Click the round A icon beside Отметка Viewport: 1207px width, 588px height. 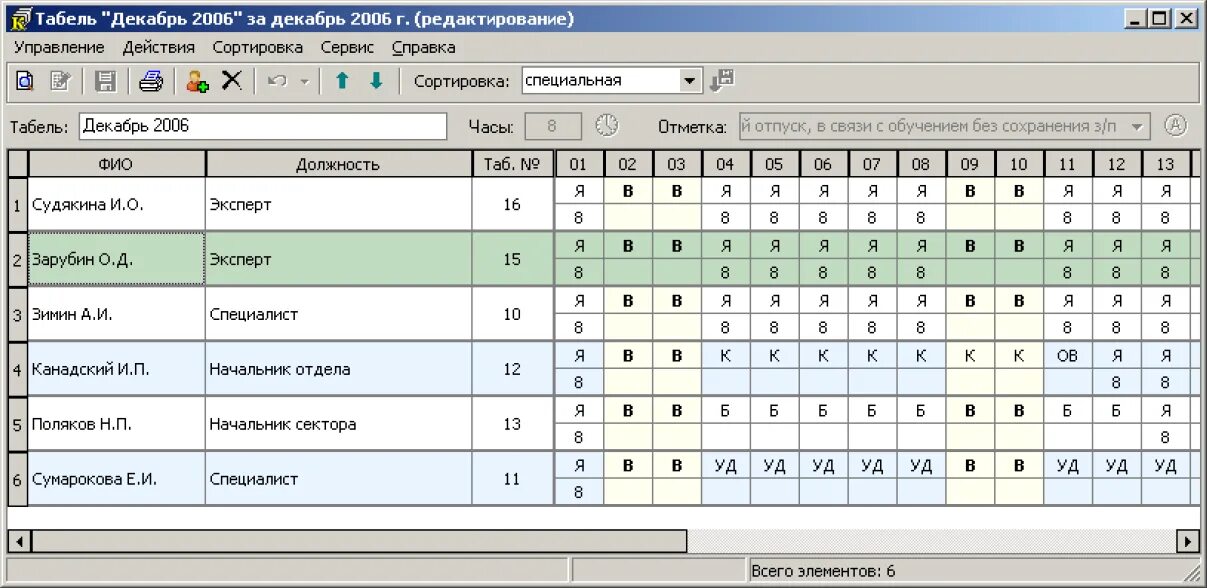(x=1176, y=126)
